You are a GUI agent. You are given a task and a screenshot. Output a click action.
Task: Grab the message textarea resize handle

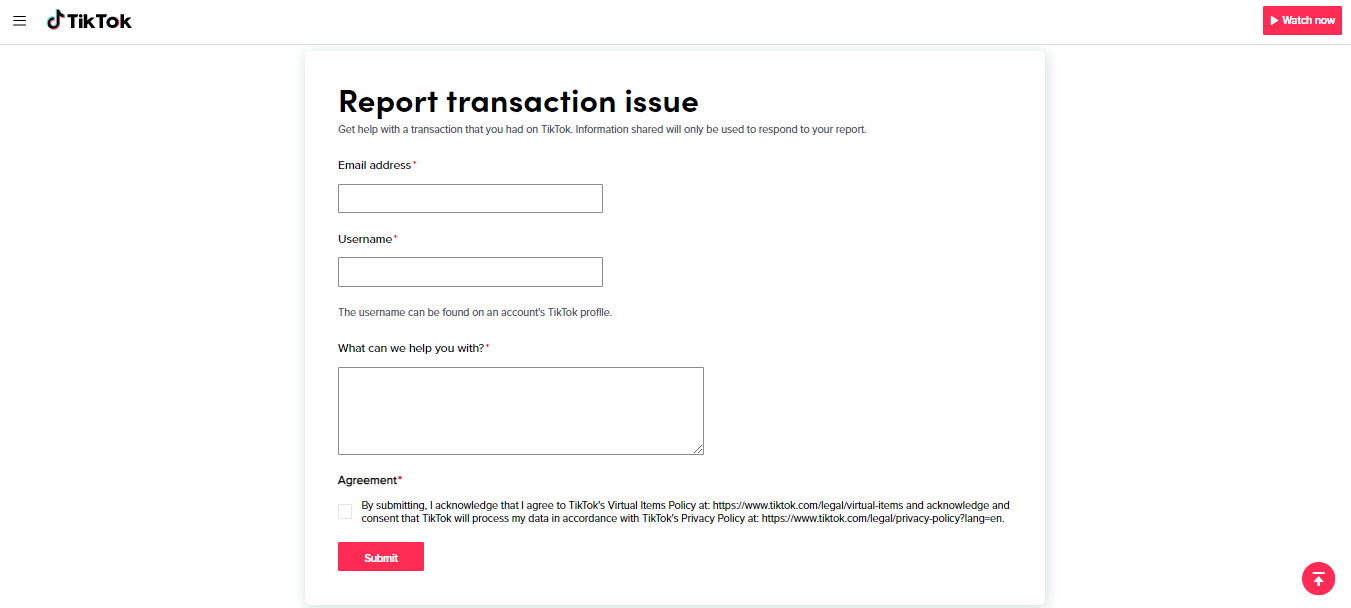pyautogui.click(x=698, y=449)
